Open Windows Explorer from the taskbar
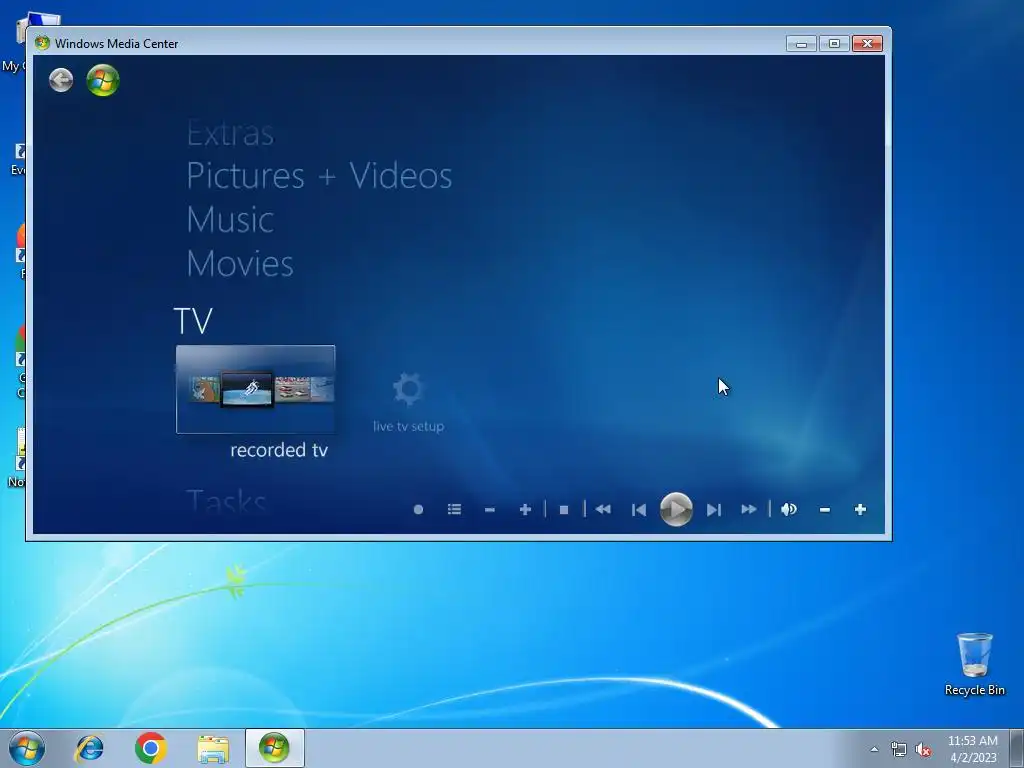The image size is (1024, 768). pyautogui.click(x=213, y=748)
